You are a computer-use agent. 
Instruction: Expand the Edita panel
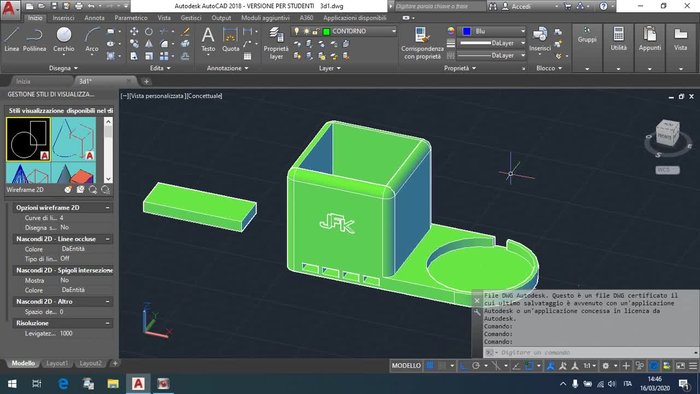160,68
